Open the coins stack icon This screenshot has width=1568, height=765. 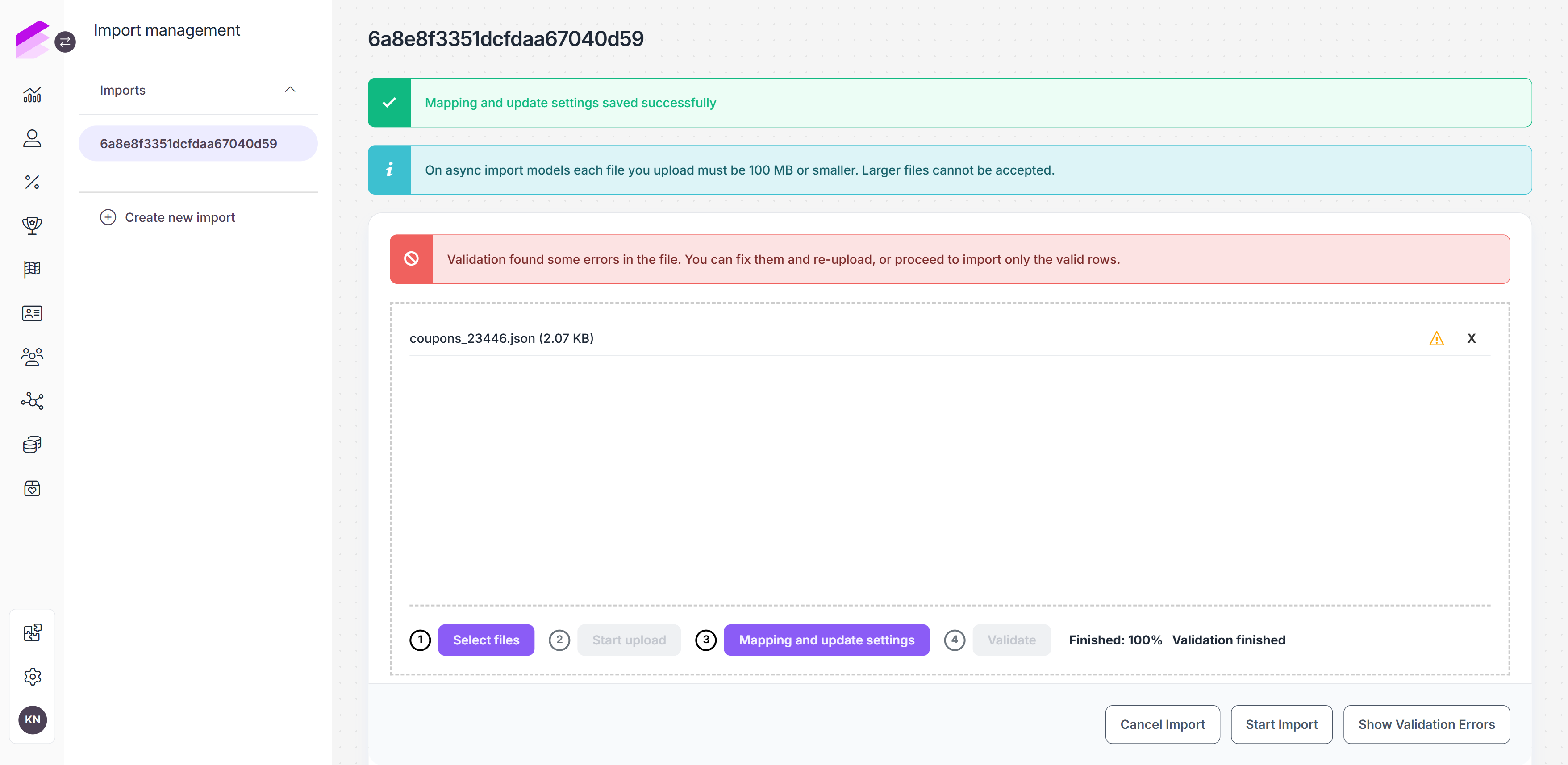click(x=32, y=444)
